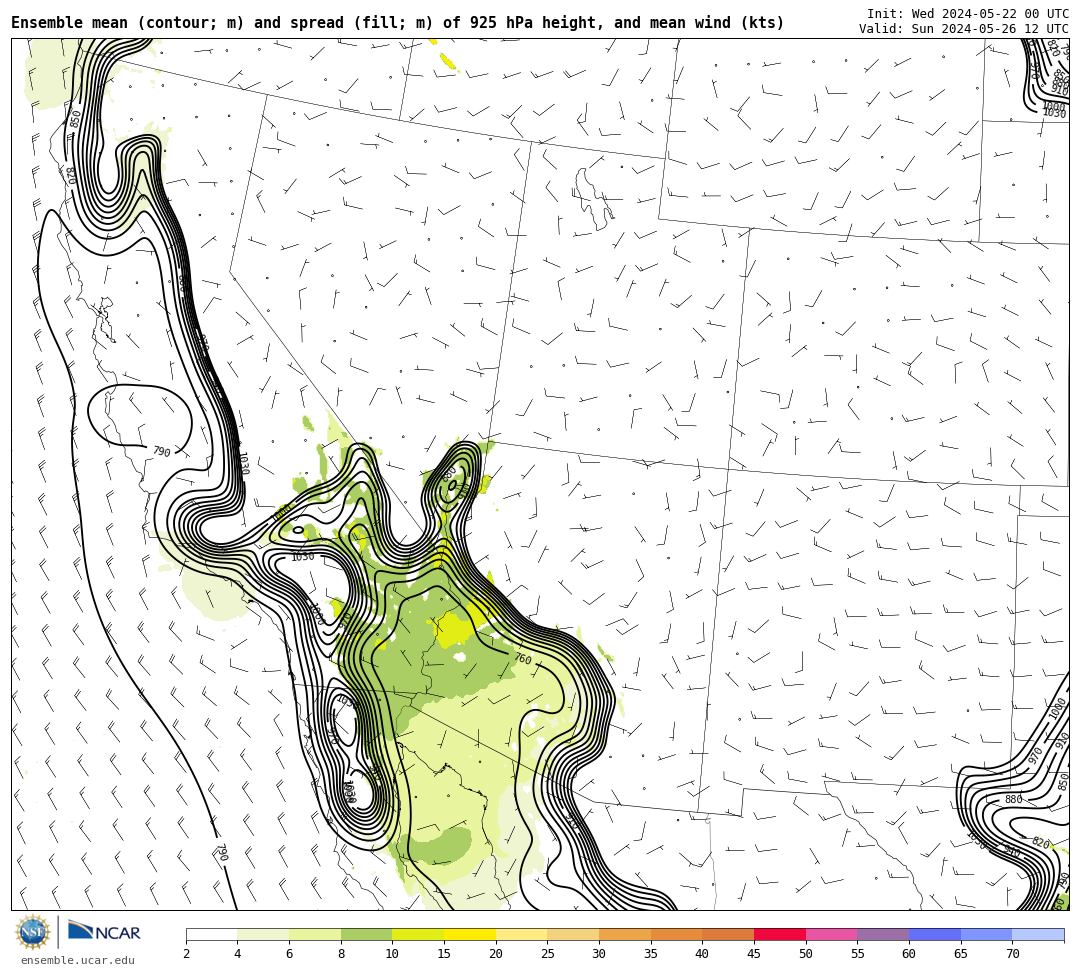The height and width of the screenshot is (973, 1080).
Task: Click the palest blue colorbar swatch above 70
Action: [x=1038, y=934]
